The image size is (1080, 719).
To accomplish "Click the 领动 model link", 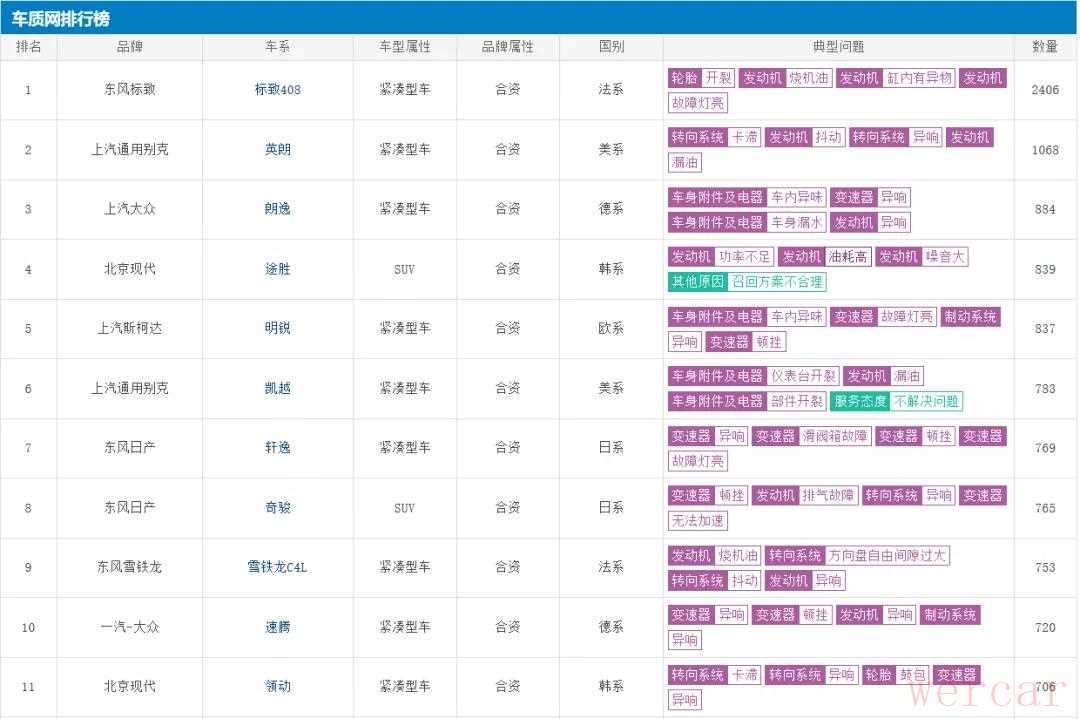I will pos(277,686).
